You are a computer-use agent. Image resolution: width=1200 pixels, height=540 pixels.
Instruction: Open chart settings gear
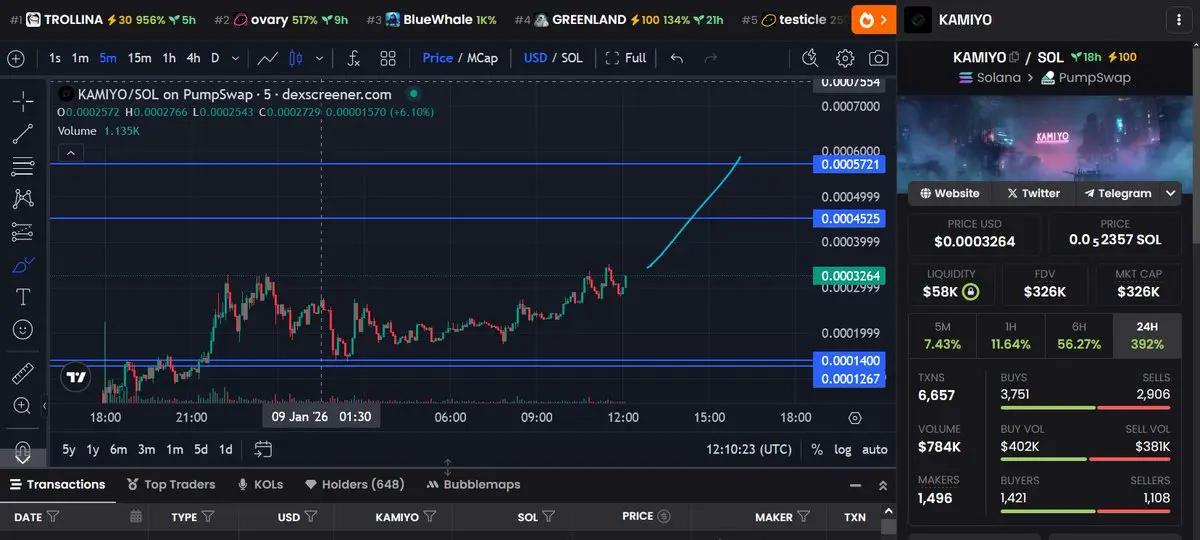pyautogui.click(x=845, y=58)
